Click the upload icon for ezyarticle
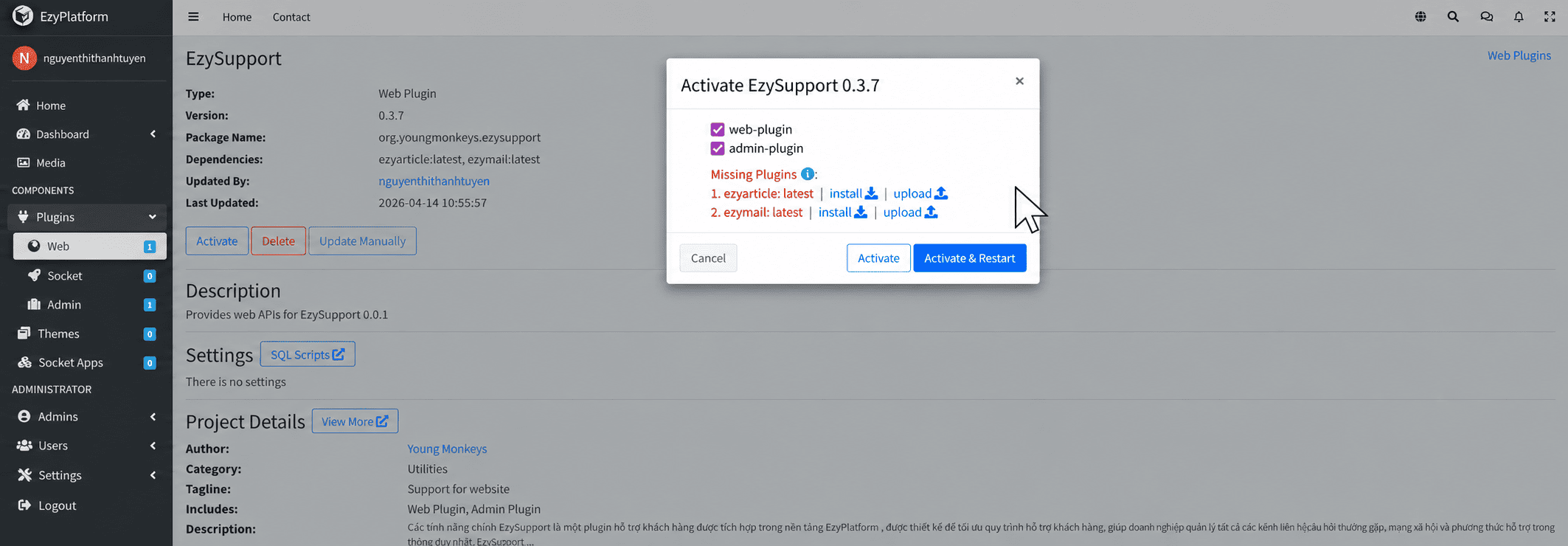 (941, 193)
